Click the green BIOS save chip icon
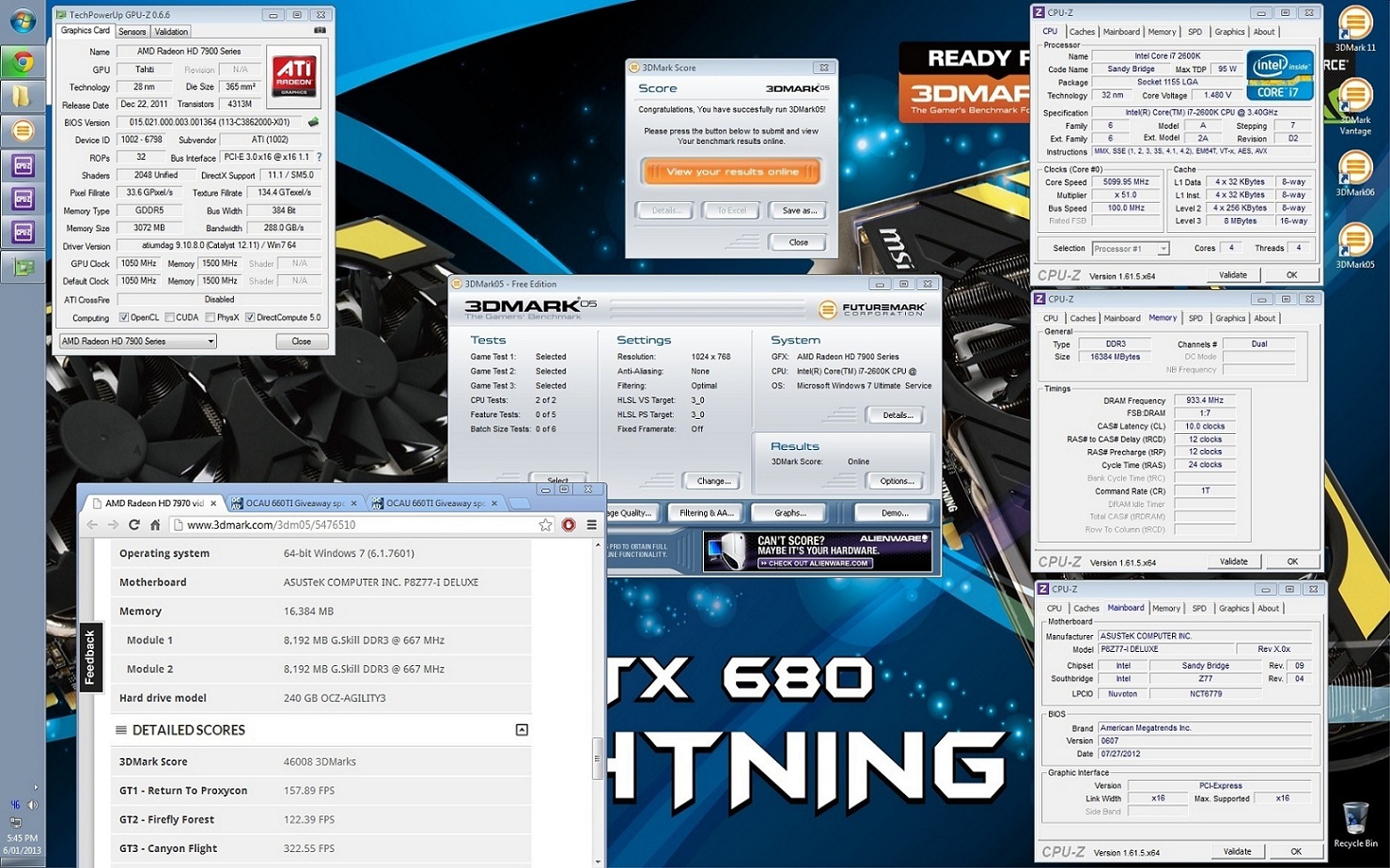Screen dimensions: 1390x868 (x=313, y=122)
